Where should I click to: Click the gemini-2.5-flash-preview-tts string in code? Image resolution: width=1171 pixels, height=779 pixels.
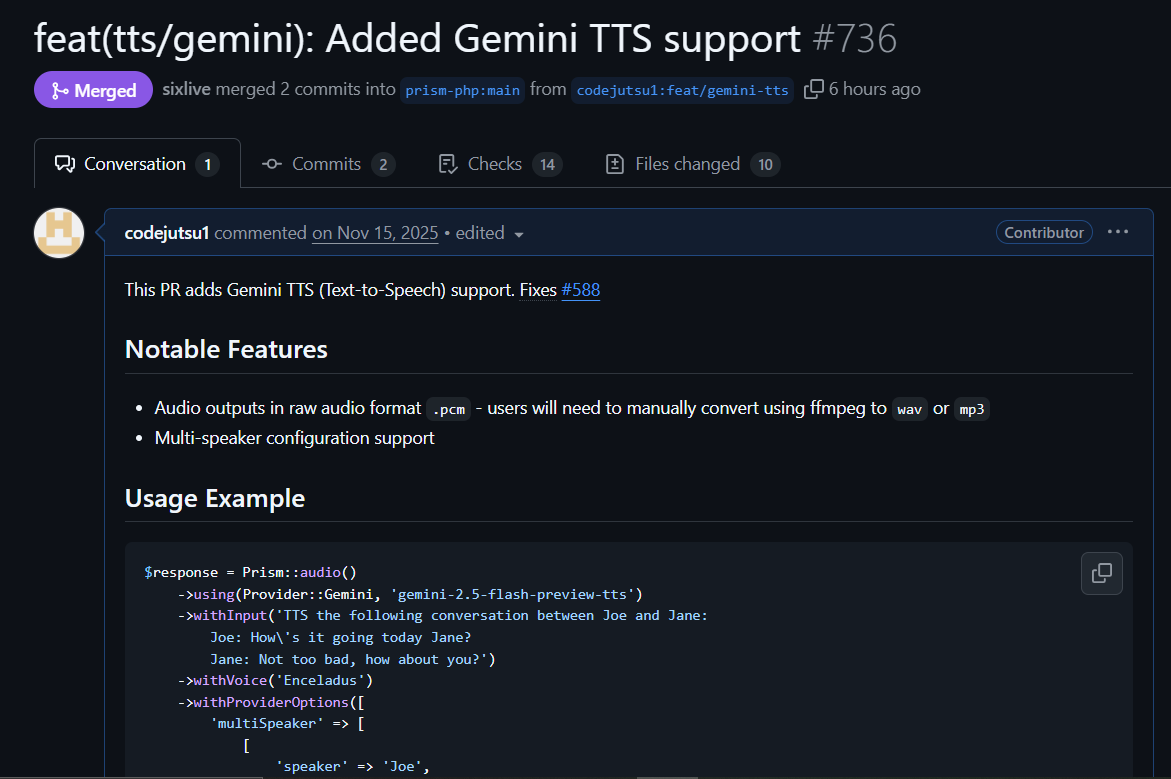click(x=512, y=595)
